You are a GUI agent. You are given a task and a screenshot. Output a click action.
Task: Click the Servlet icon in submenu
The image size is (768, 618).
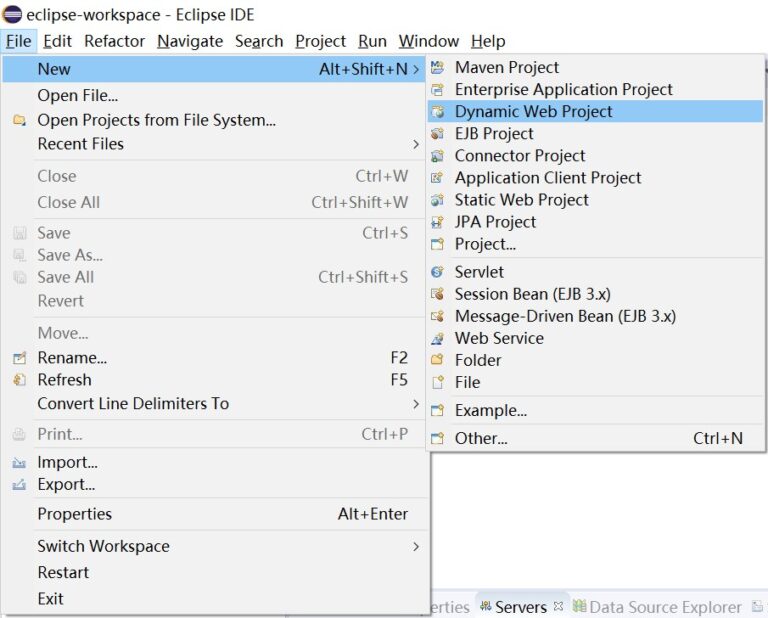tap(437, 272)
